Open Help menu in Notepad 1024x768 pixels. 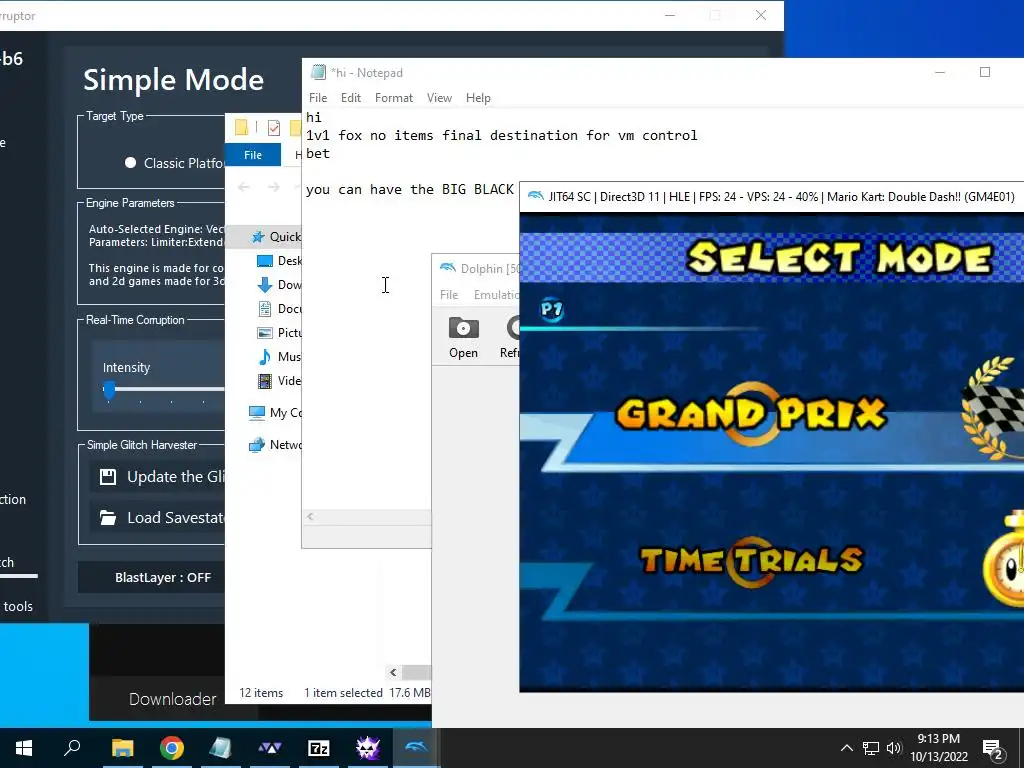point(478,98)
